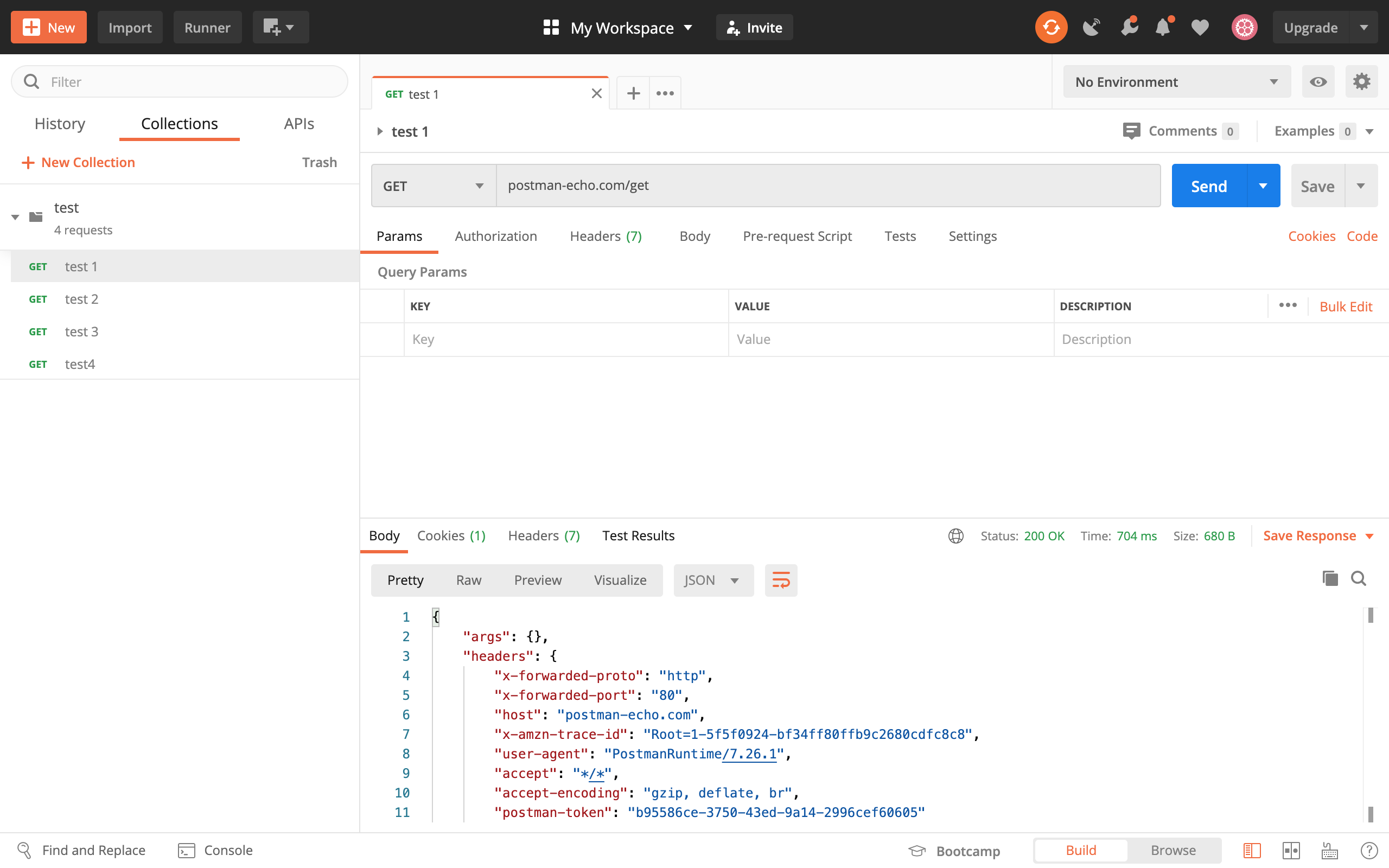
Task: Switch to the APIs tab
Action: [x=298, y=124]
